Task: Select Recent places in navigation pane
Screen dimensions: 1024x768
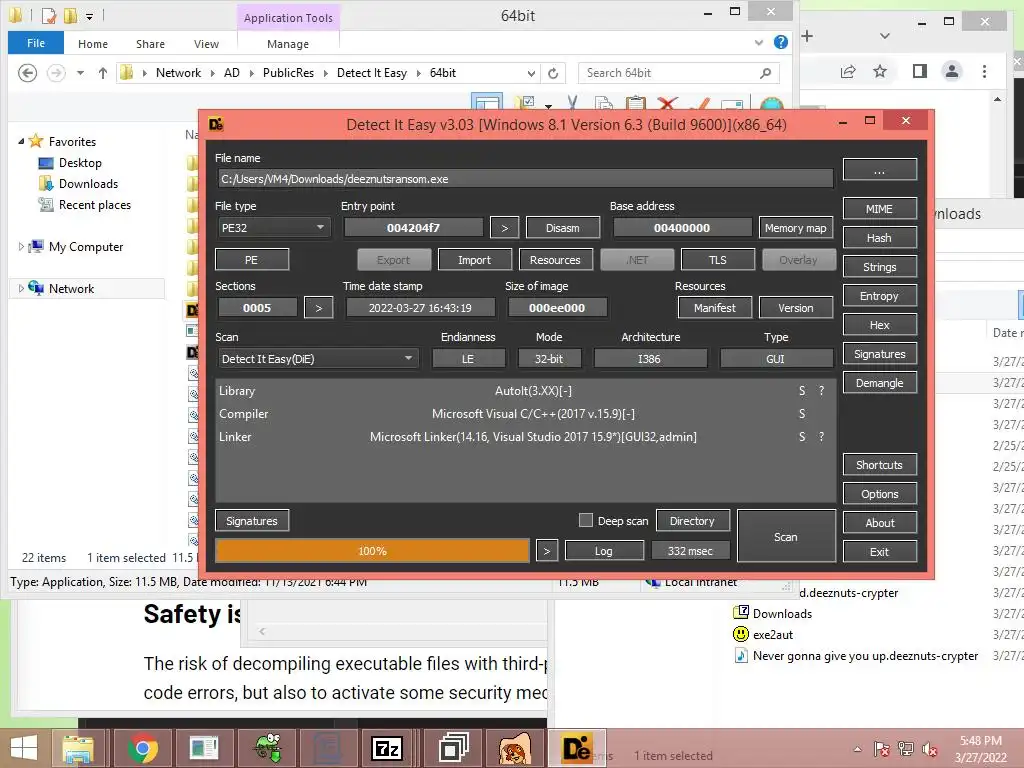Action: pyautogui.click(x=85, y=205)
